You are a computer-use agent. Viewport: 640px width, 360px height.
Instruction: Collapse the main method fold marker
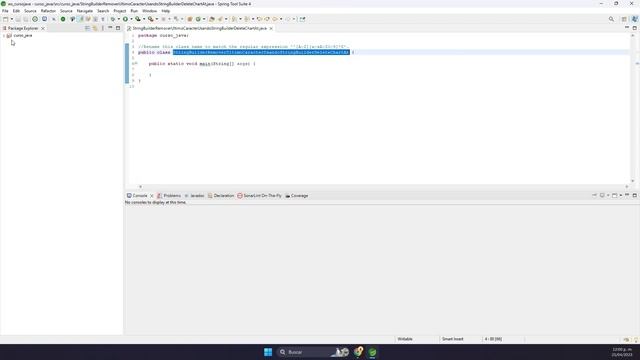coord(136,64)
